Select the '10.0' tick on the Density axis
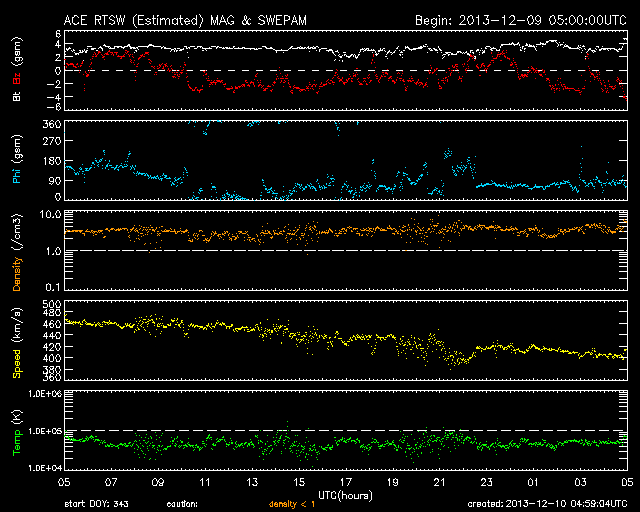This screenshot has width=640, height=512. coord(50,214)
